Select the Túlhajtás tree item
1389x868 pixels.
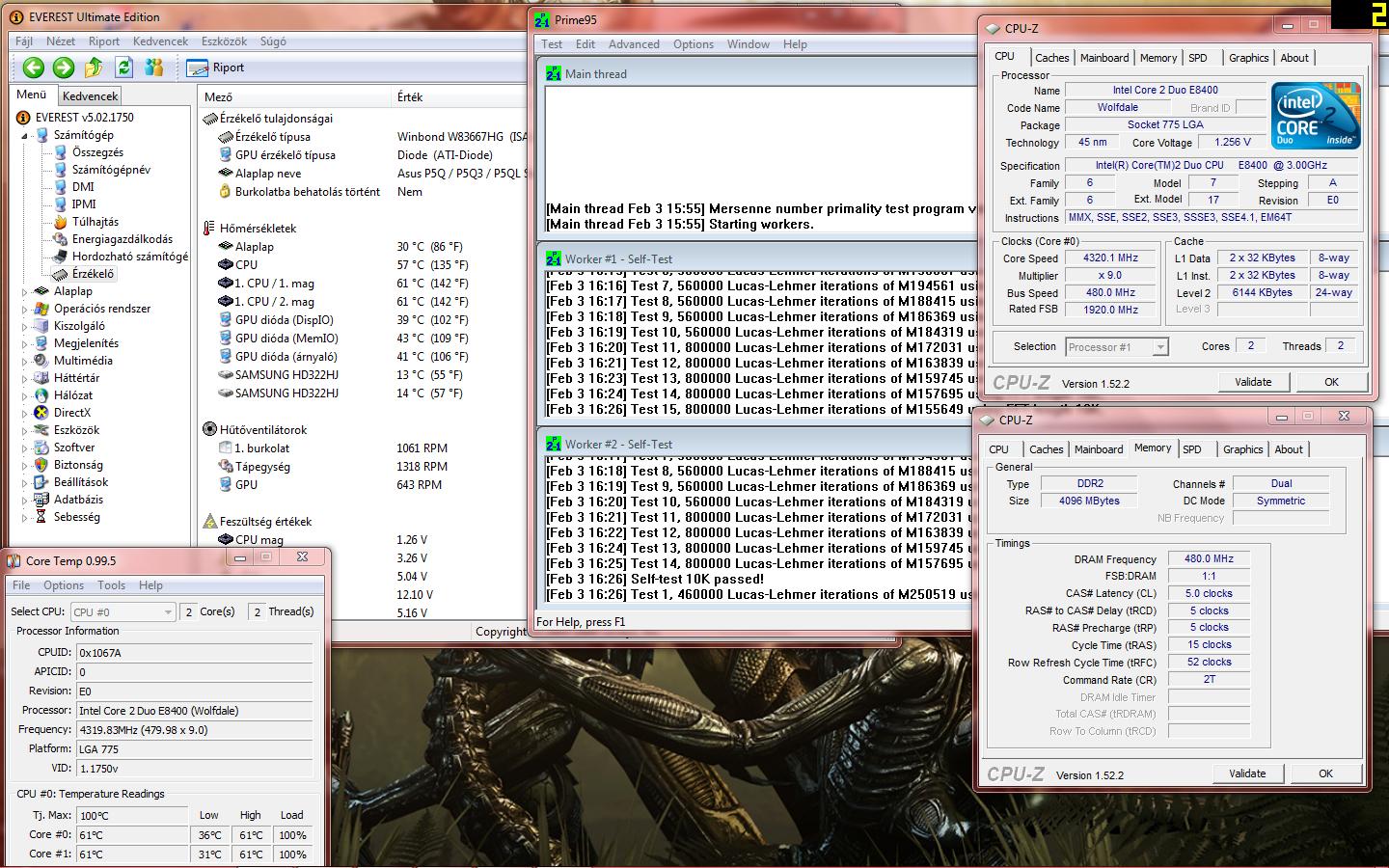point(95,222)
